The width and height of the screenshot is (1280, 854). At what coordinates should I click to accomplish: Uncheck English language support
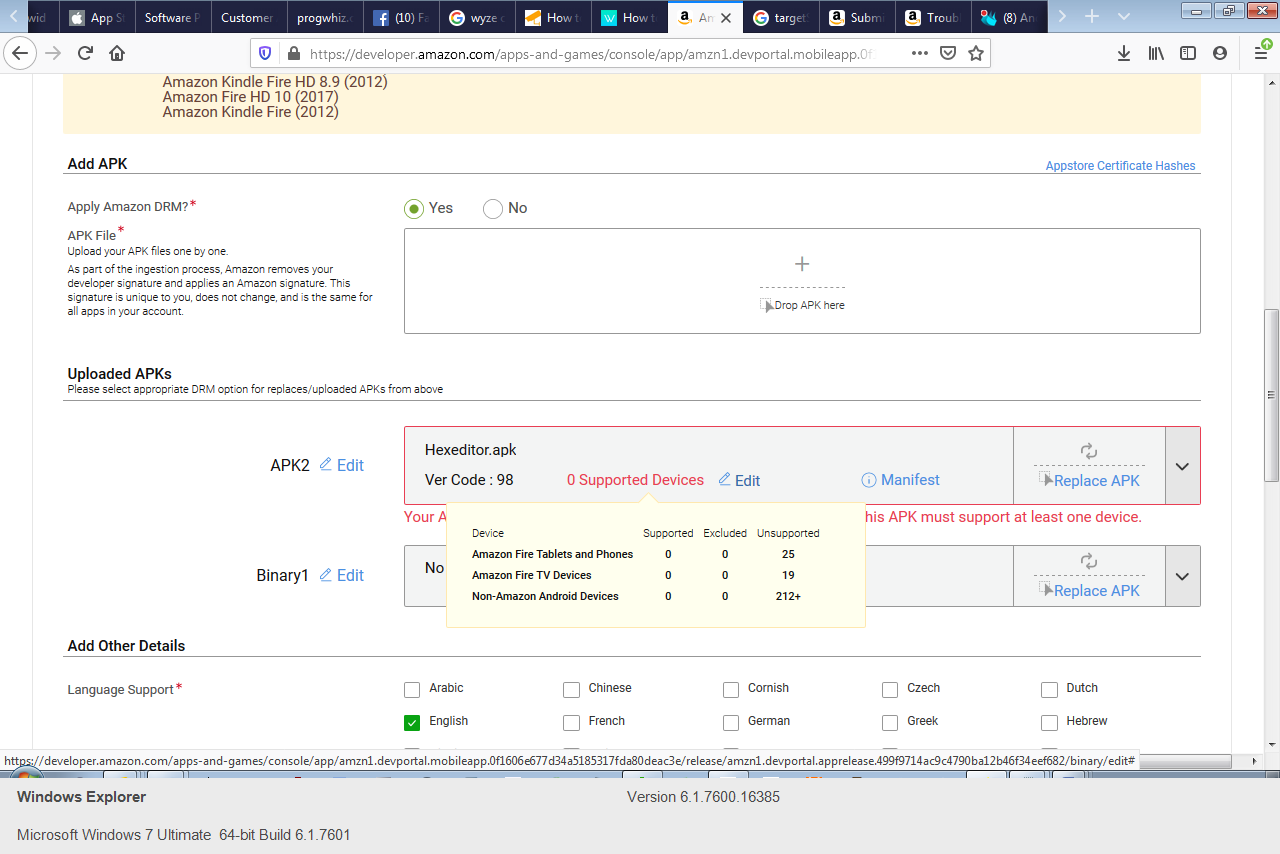pyautogui.click(x=412, y=722)
